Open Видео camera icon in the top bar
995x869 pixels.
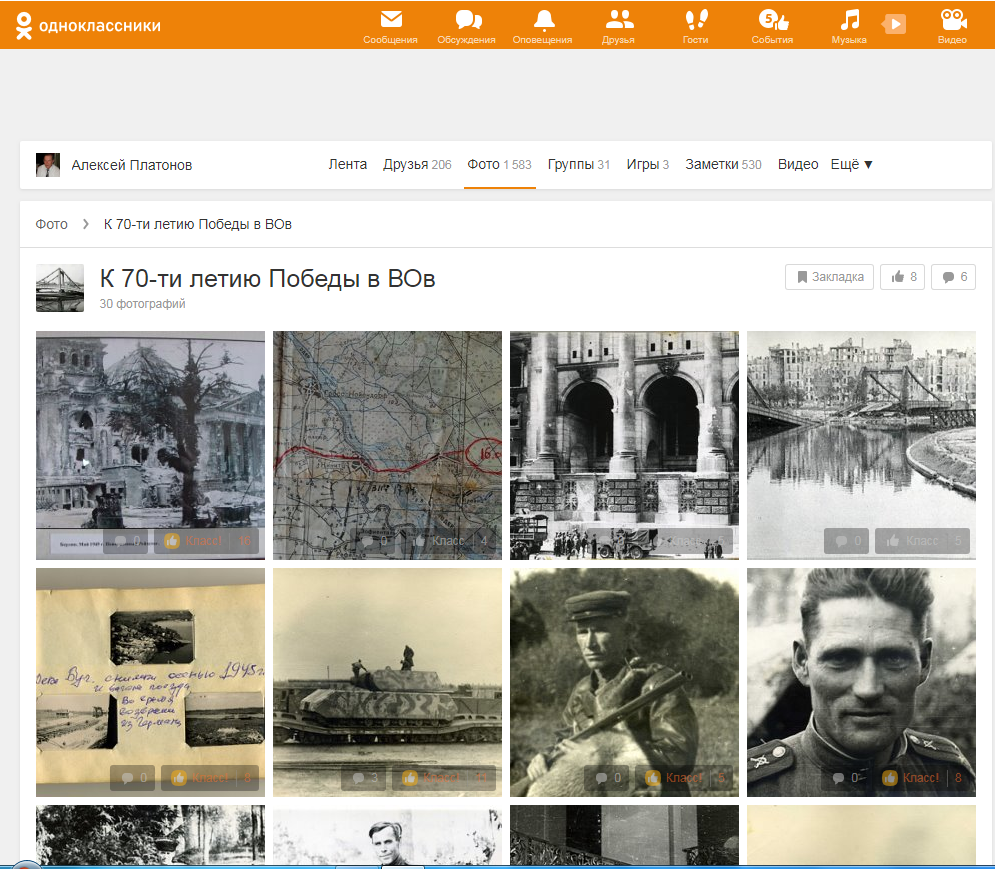coord(952,27)
